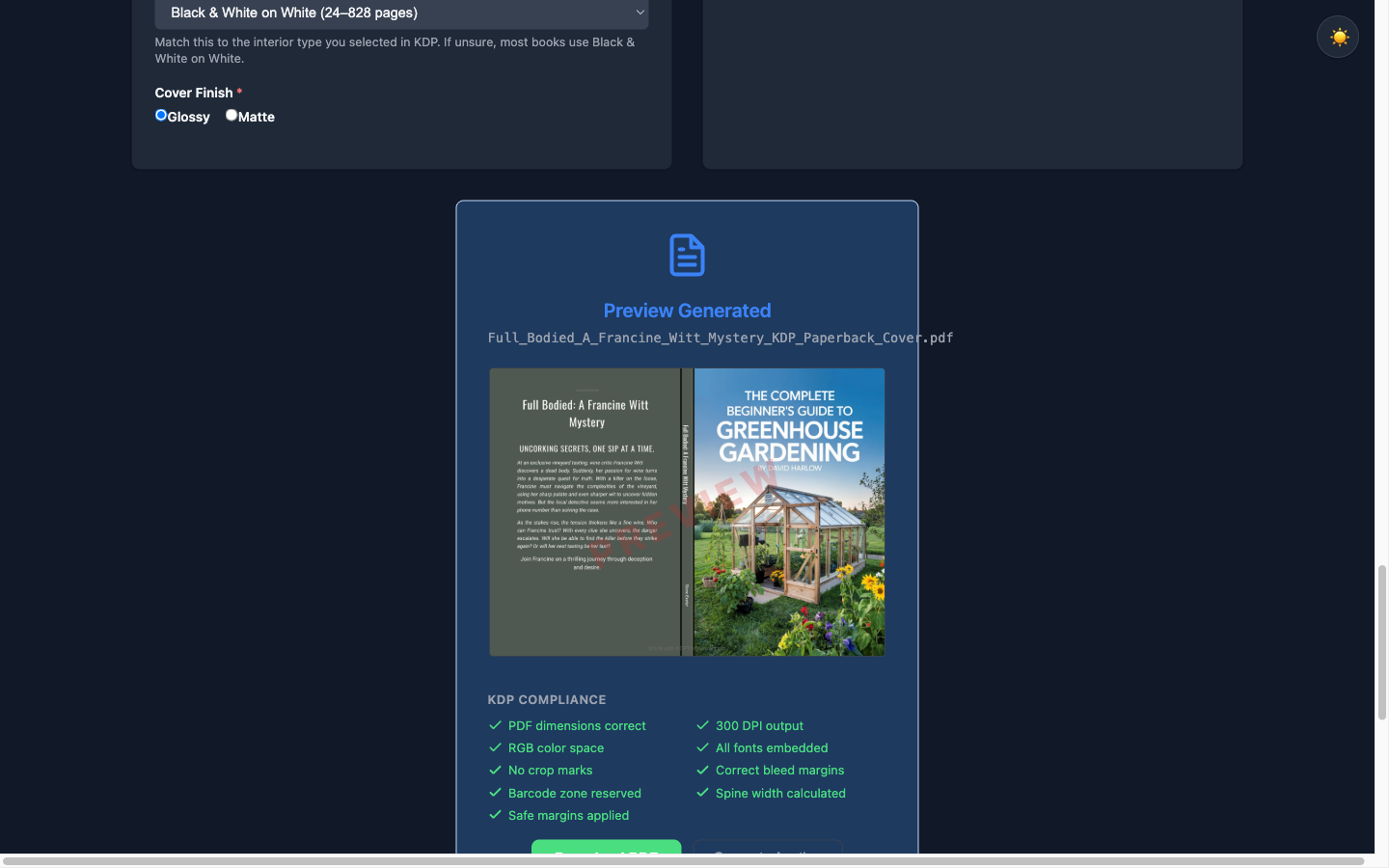Toggle the sun light/dark theme button
This screenshot has height=868, width=1389.
point(1338,37)
